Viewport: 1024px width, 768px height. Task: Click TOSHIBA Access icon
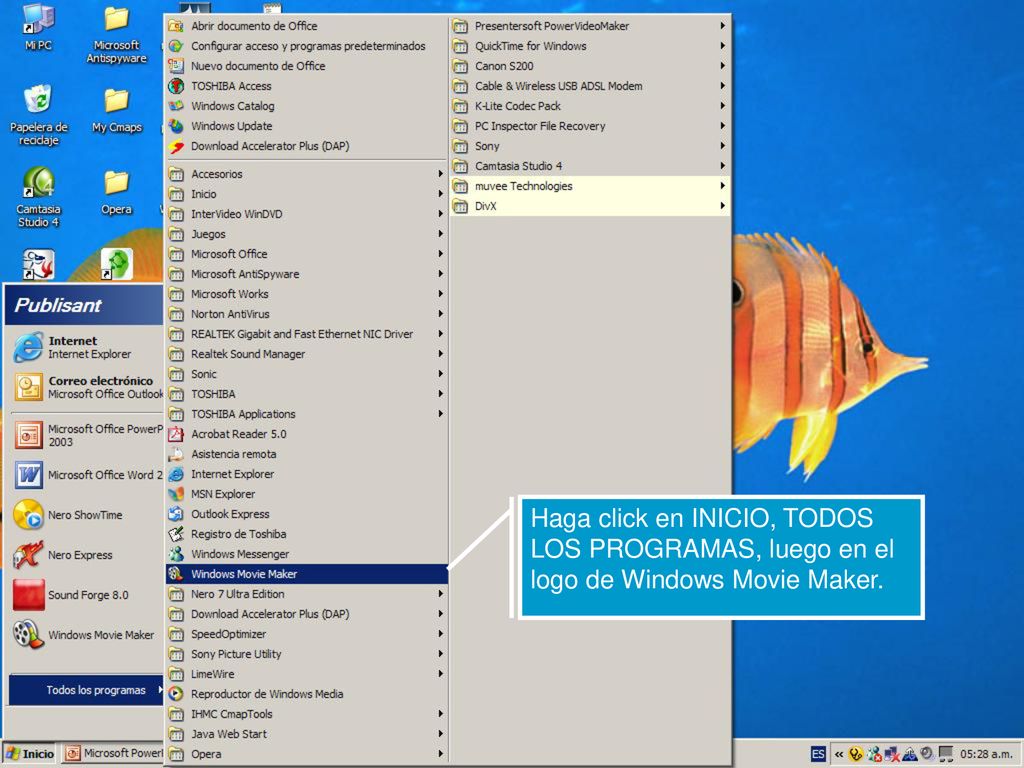pos(176,86)
